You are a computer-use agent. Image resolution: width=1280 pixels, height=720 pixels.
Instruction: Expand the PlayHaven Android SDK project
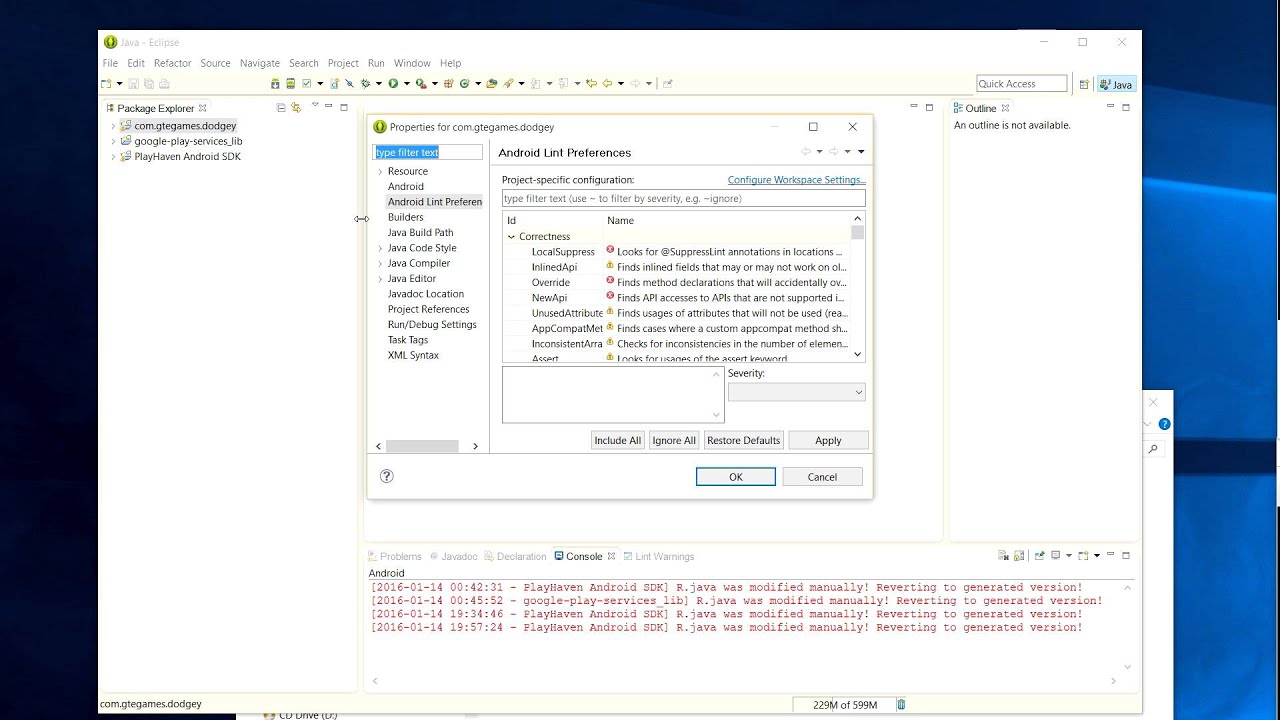point(113,156)
